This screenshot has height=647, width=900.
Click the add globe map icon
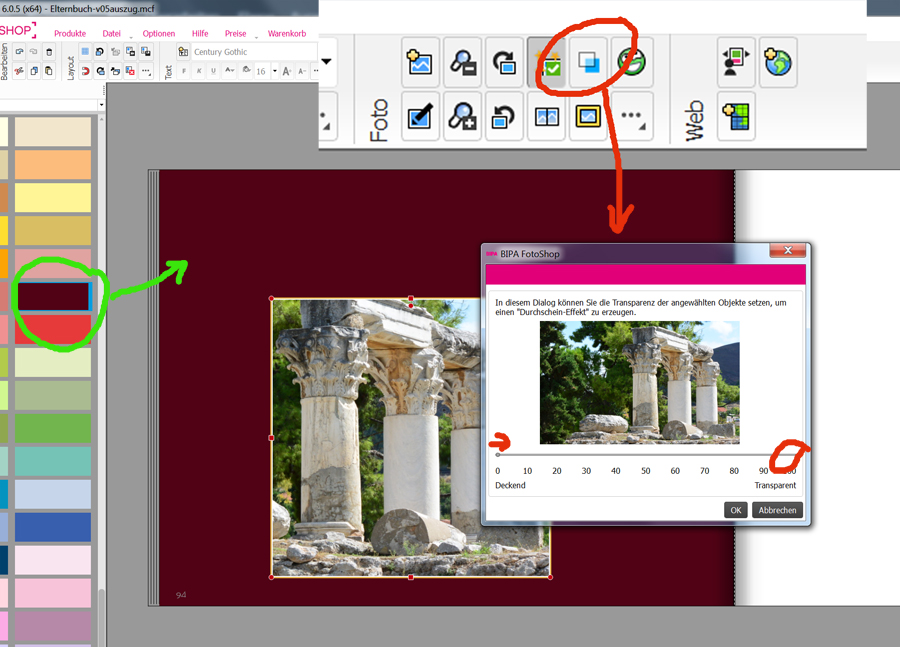[777, 63]
